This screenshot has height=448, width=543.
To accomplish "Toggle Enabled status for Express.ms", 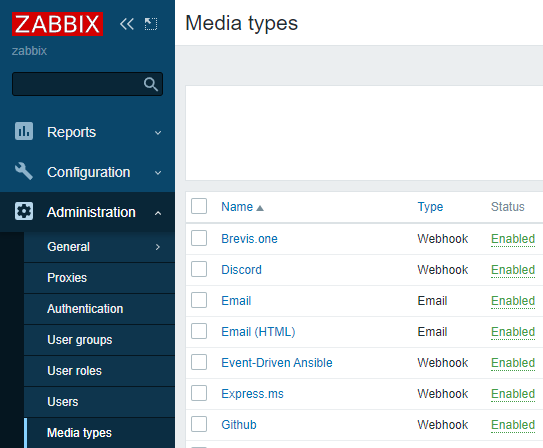I will coord(513,394).
